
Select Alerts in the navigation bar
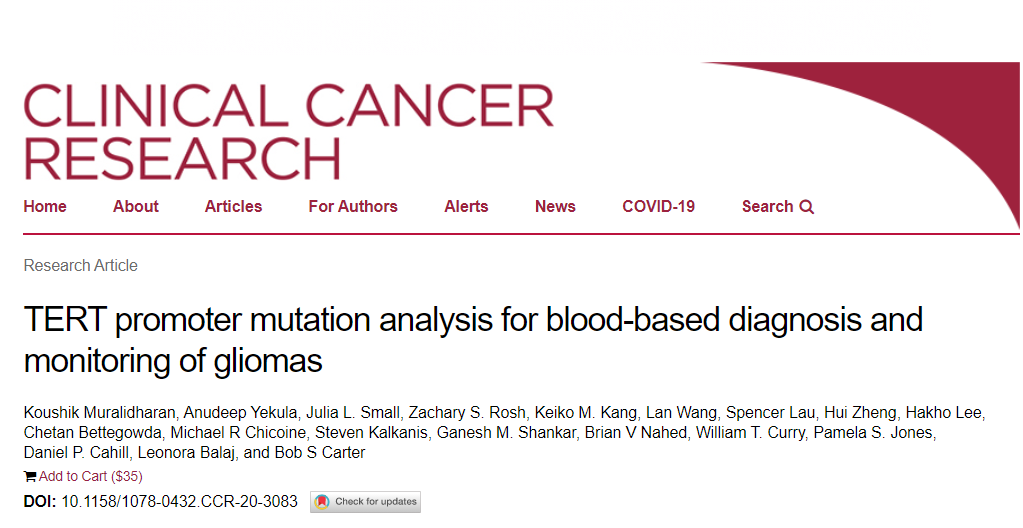click(466, 207)
